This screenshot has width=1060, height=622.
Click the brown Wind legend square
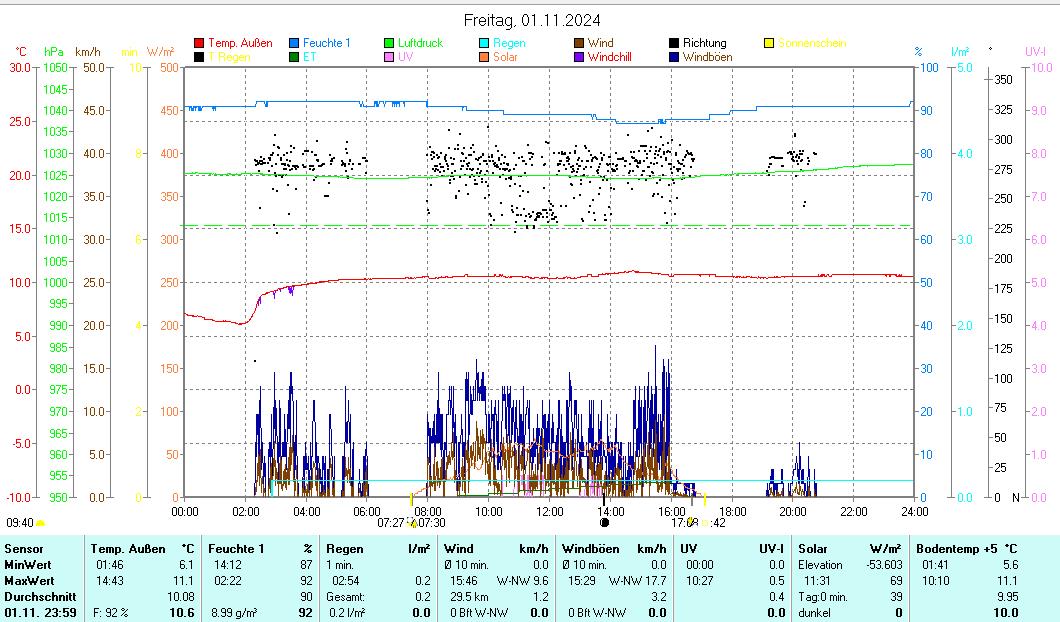[x=580, y=43]
